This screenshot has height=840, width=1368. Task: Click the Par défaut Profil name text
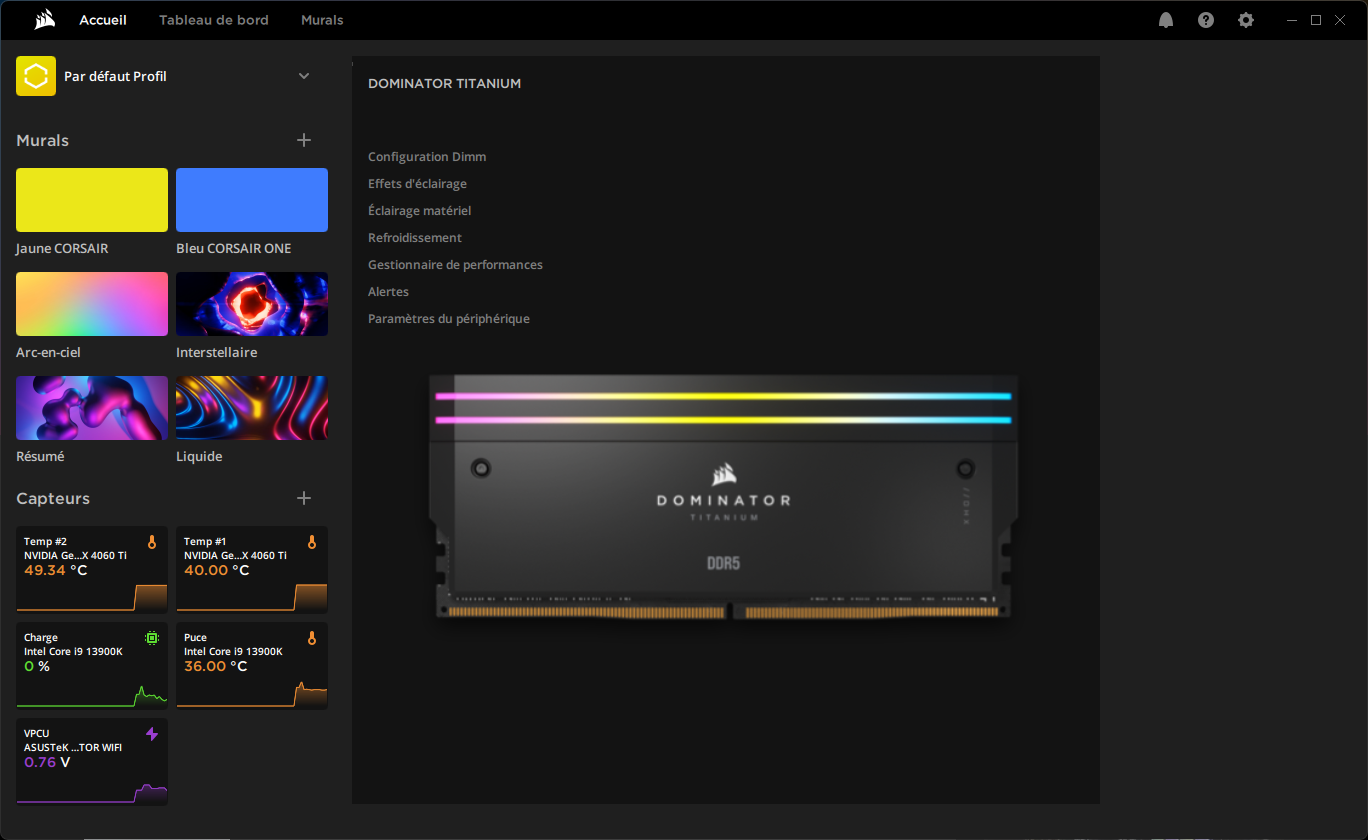pyautogui.click(x=115, y=77)
